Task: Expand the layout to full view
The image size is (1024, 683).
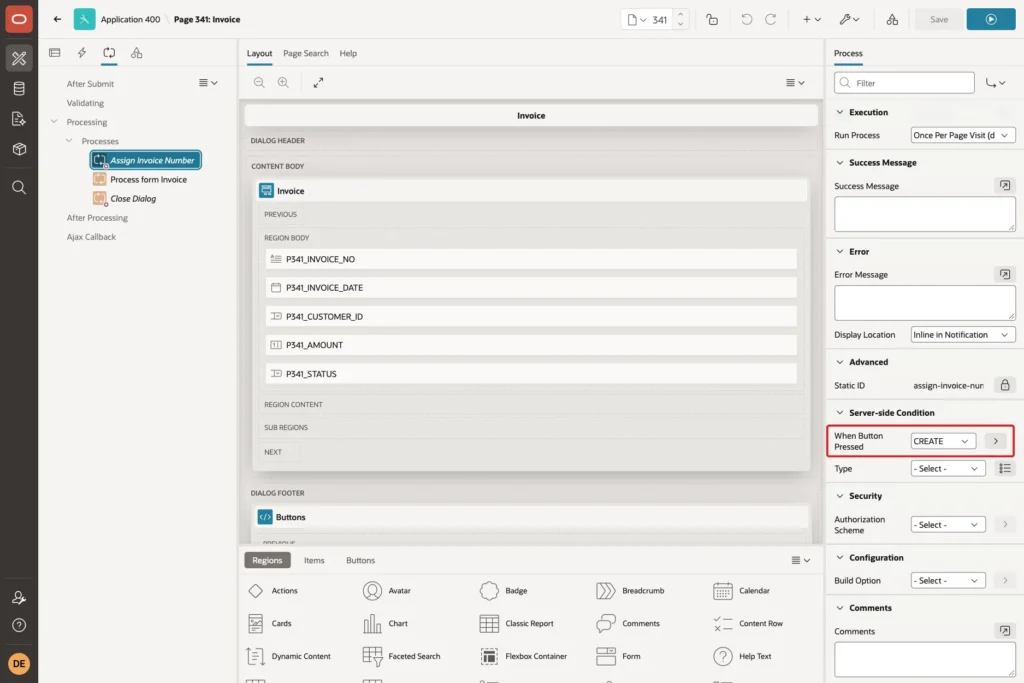Action: (318, 82)
